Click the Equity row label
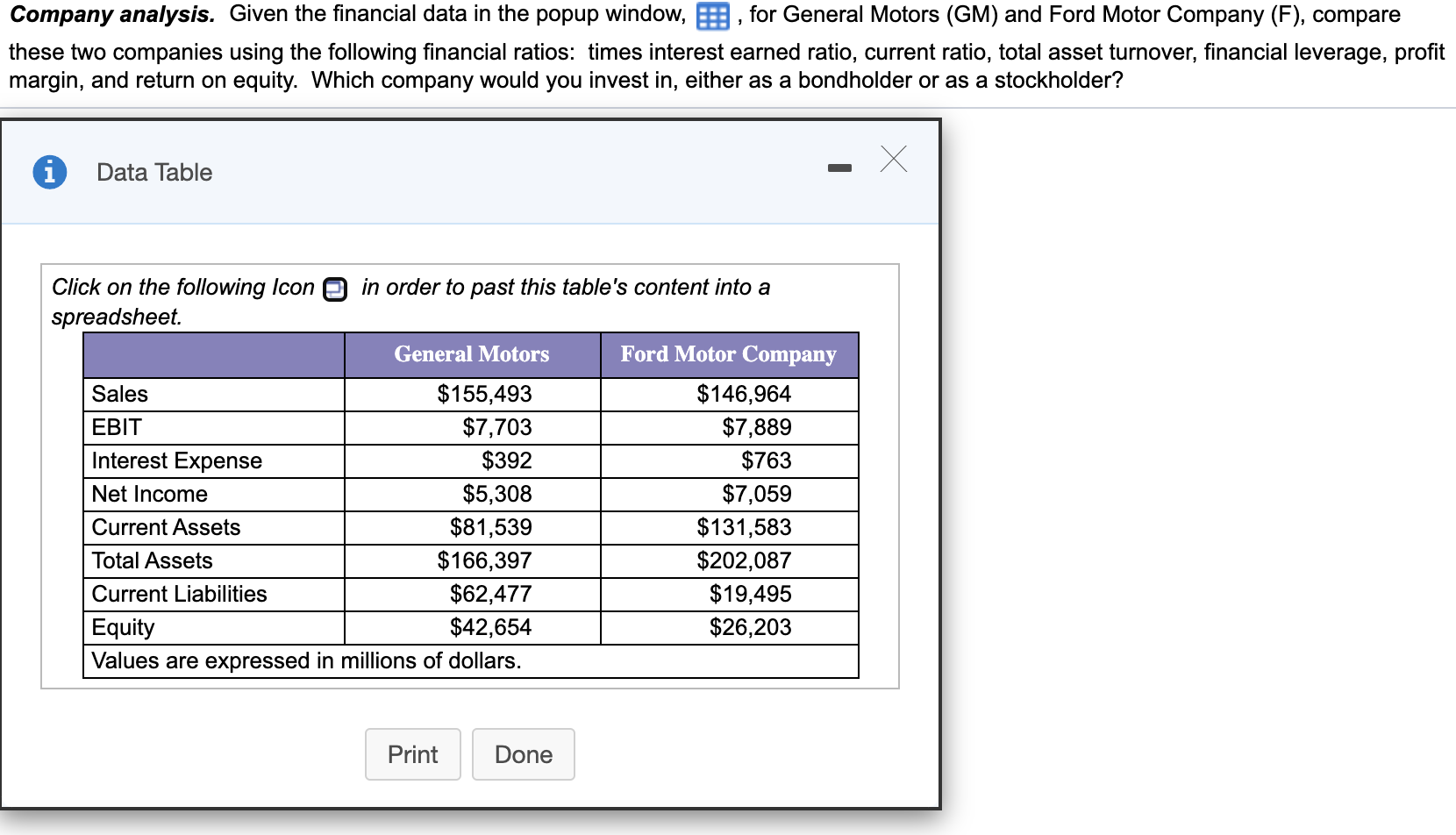Image resolution: width=1456 pixels, height=835 pixels. [124, 627]
